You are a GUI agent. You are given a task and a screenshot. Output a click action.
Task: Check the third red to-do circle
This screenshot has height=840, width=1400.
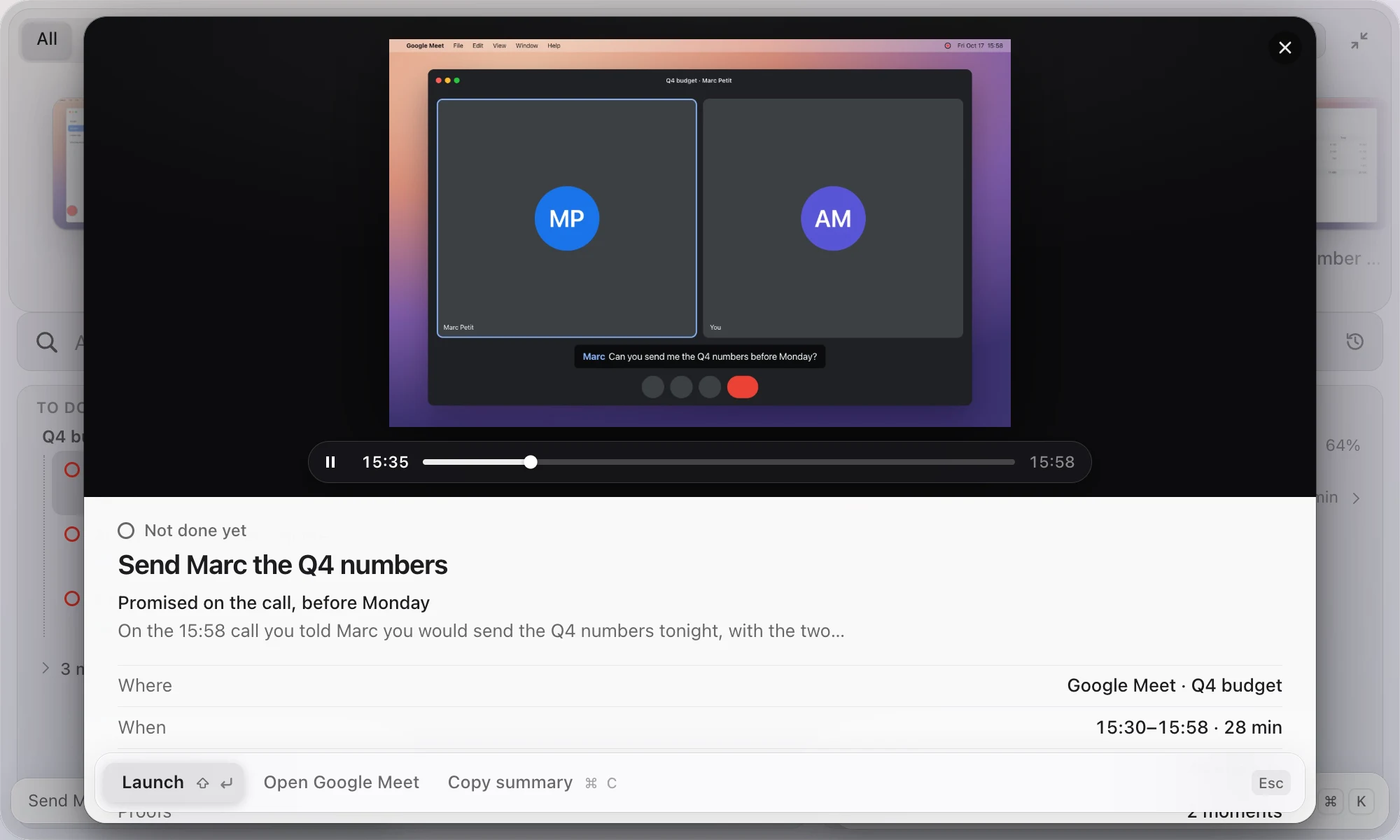[x=72, y=598]
